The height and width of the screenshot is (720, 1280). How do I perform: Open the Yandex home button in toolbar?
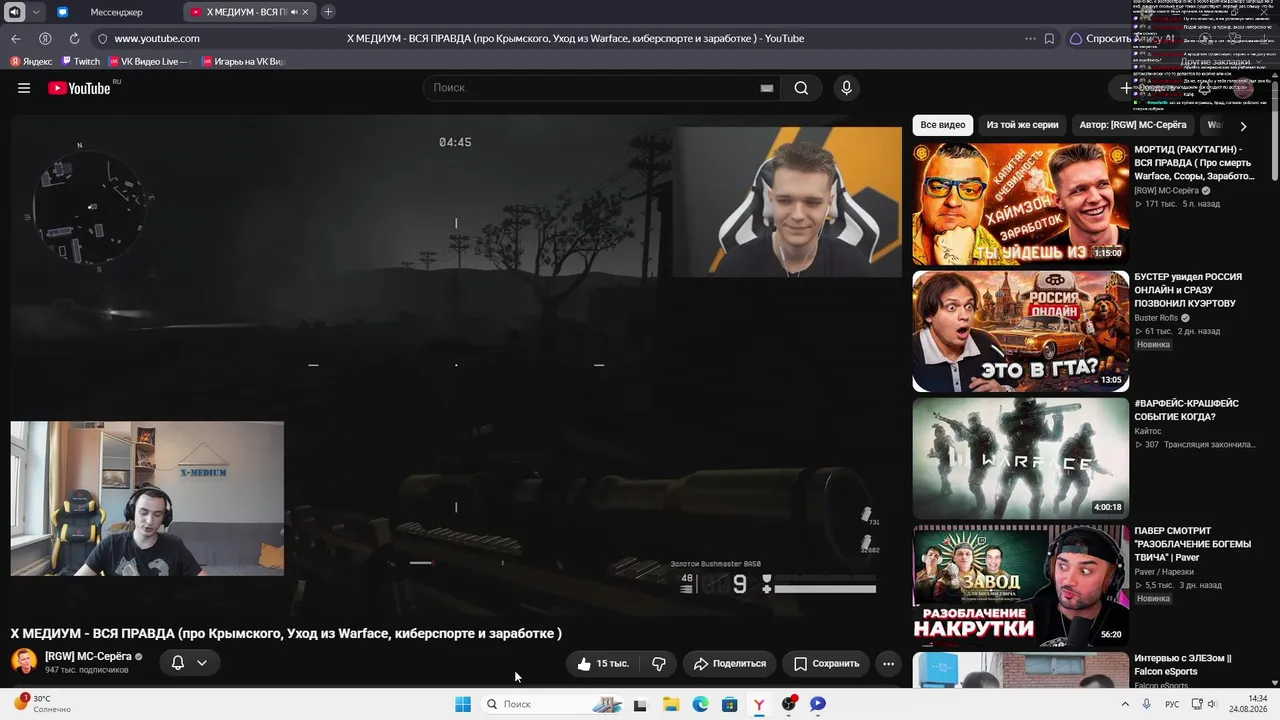(x=45, y=39)
